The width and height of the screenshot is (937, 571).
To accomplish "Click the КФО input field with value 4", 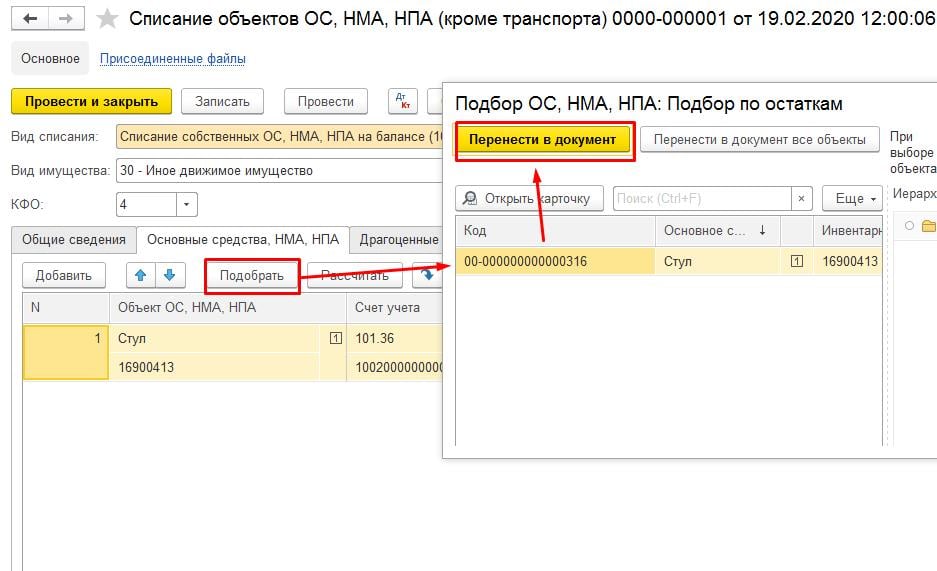I will pos(146,204).
